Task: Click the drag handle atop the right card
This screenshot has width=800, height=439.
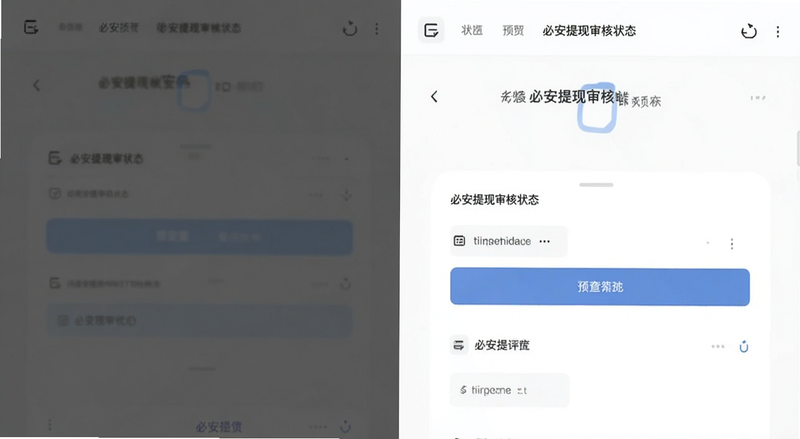Action: (596, 185)
